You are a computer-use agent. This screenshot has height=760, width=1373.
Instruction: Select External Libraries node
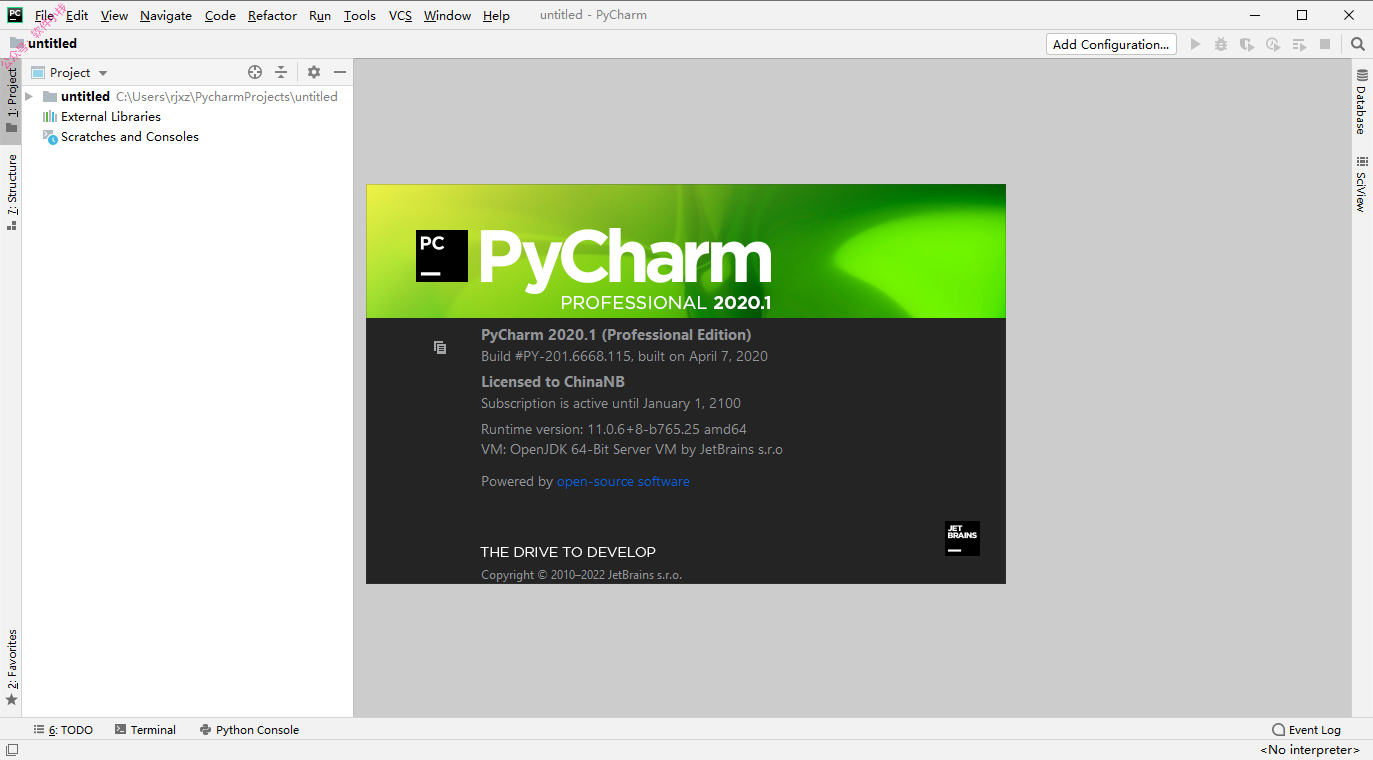pyautogui.click(x=110, y=117)
